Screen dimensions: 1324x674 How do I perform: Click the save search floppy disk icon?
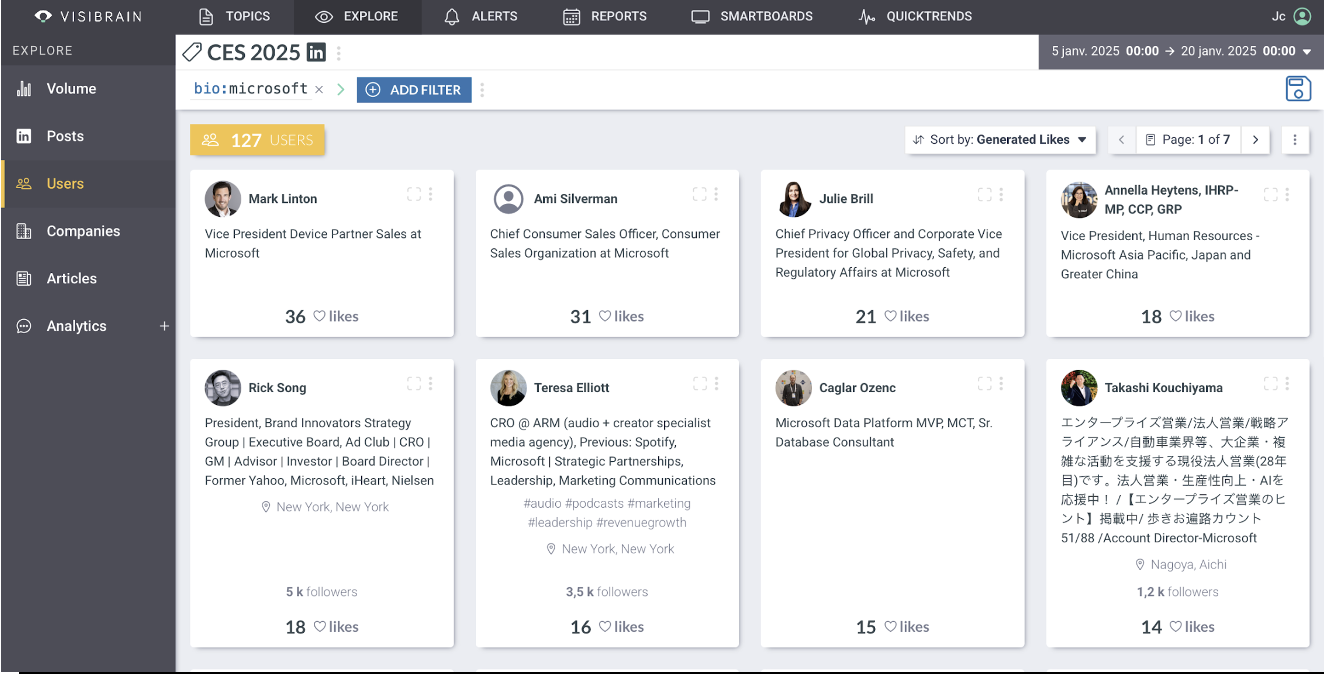tap(1297, 89)
